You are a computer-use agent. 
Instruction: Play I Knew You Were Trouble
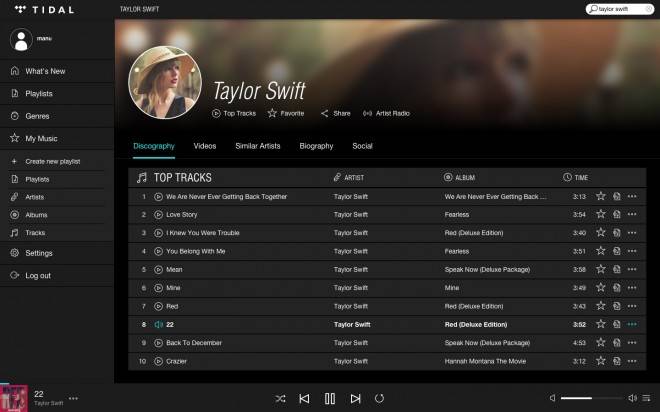click(158, 233)
